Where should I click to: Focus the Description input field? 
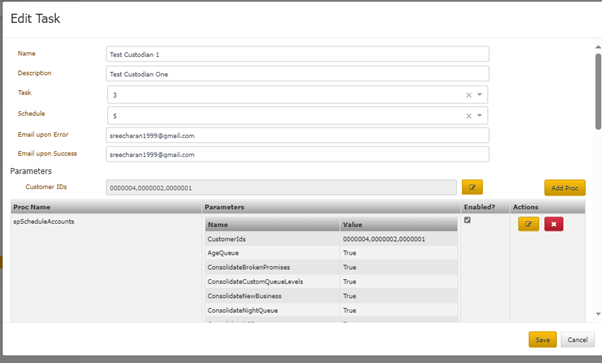coord(298,74)
